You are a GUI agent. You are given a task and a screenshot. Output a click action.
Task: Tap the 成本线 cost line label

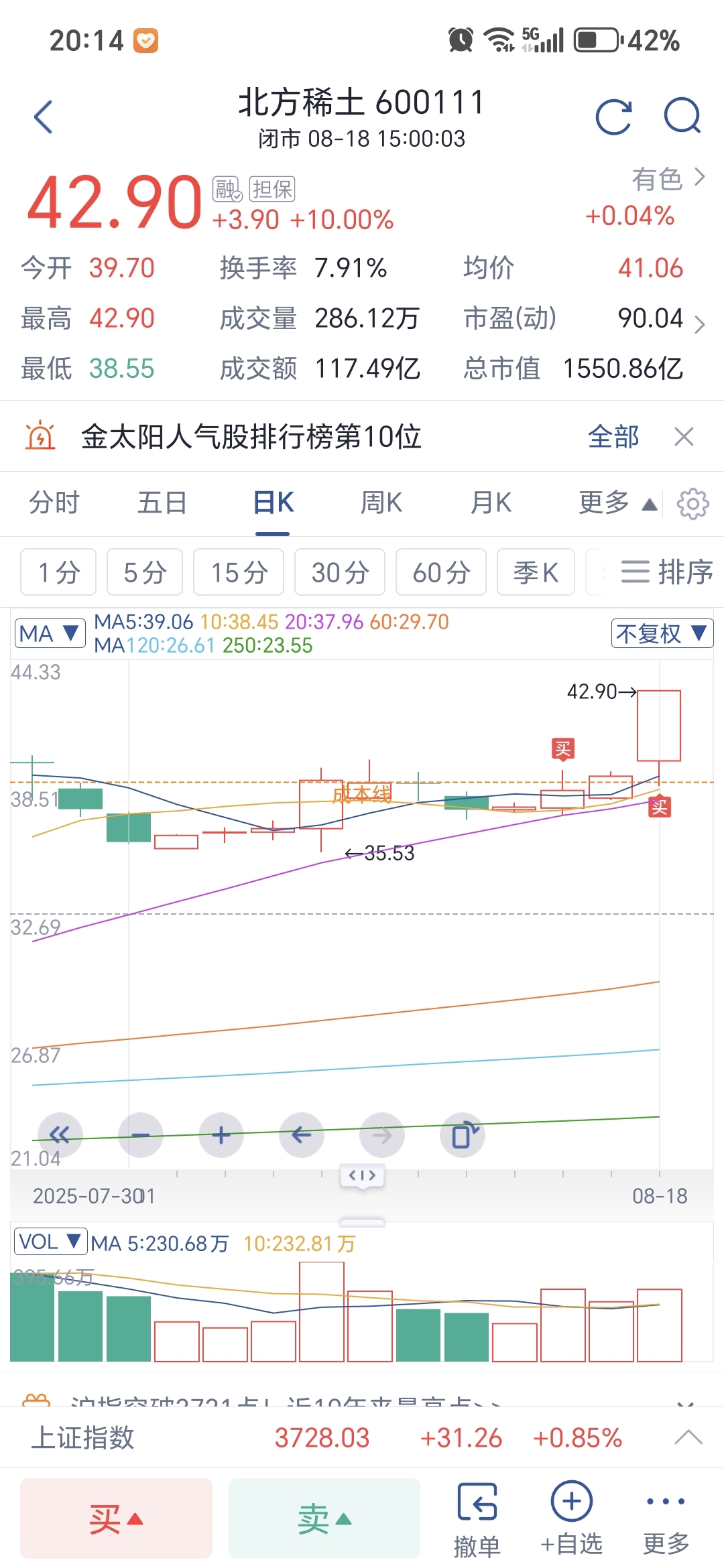pos(362,795)
